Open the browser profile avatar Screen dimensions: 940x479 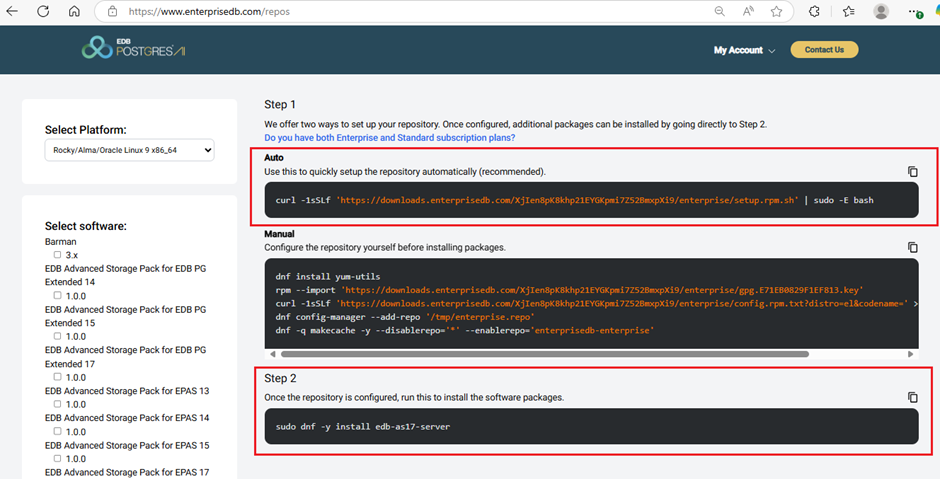tap(881, 11)
